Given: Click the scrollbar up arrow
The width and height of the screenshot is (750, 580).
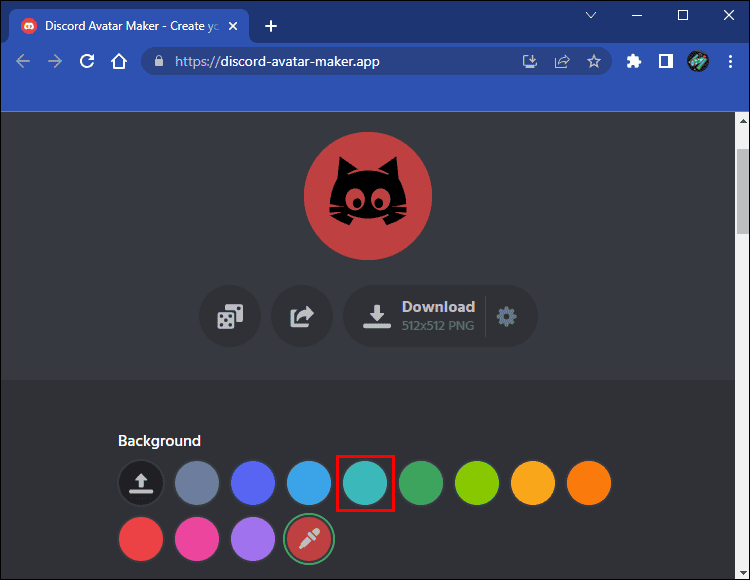Looking at the screenshot, I should [742, 120].
